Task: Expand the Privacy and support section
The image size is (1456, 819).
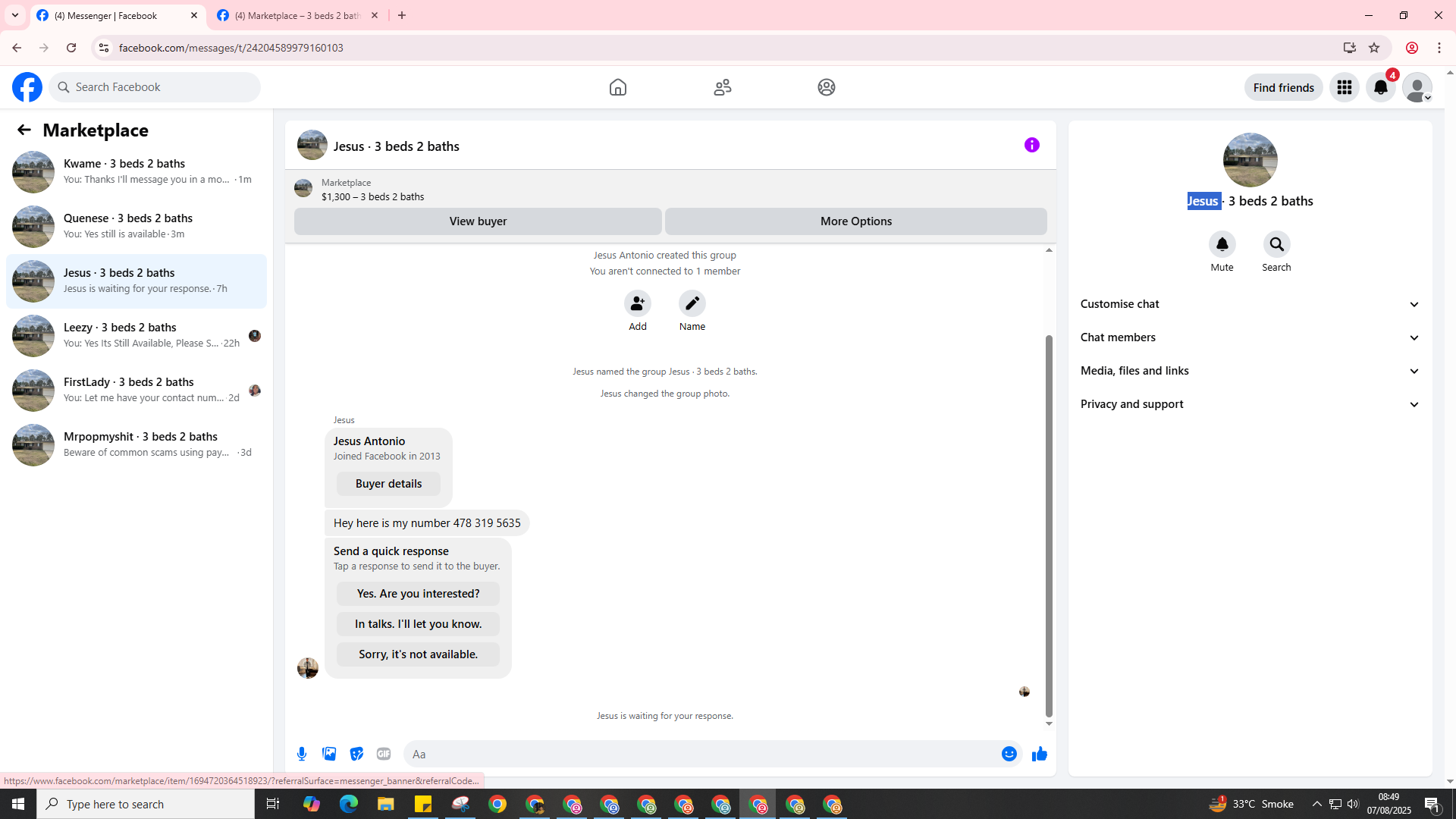Action: [1250, 404]
